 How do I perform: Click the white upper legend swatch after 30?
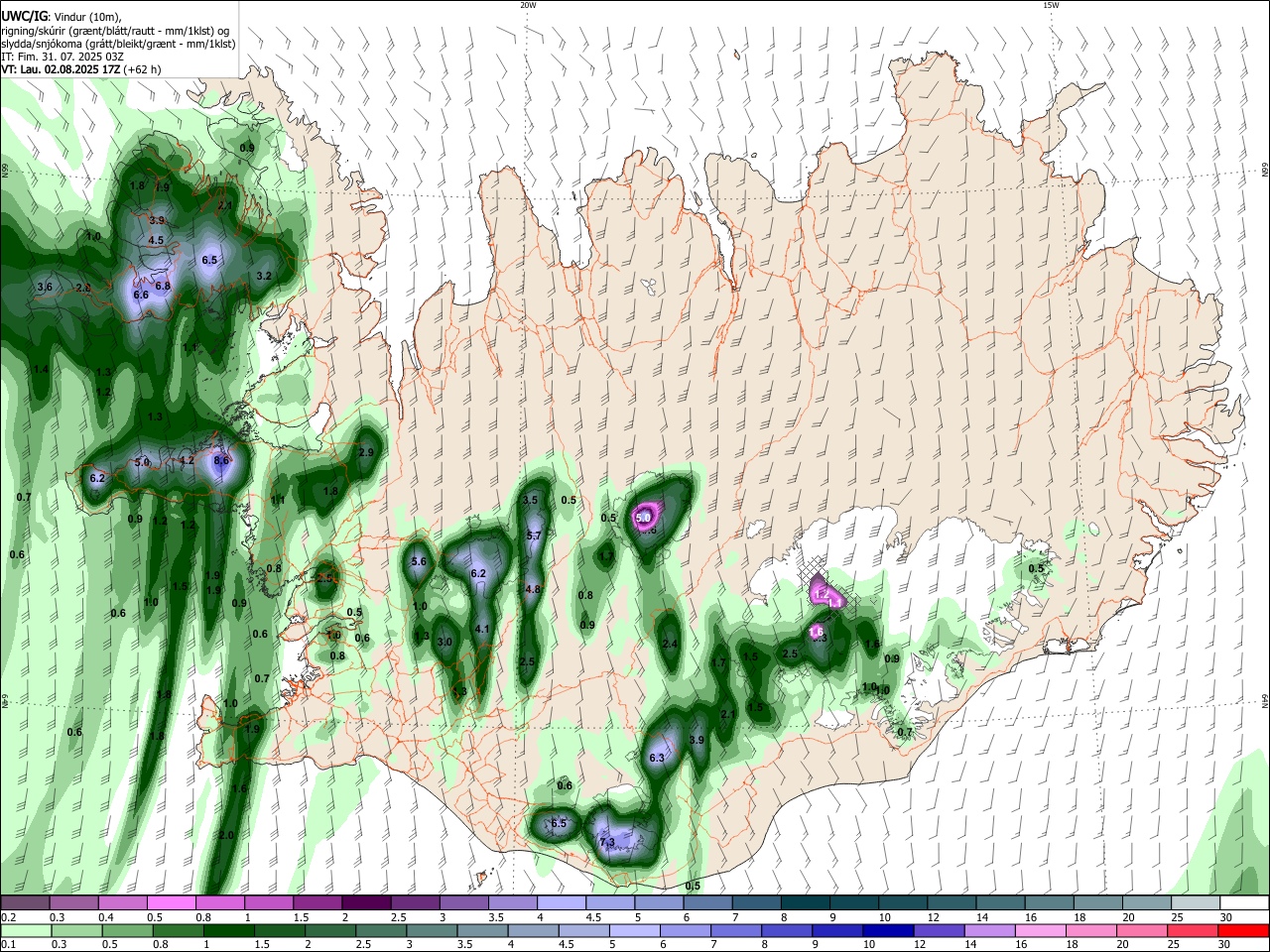pyautogui.click(x=1242, y=902)
